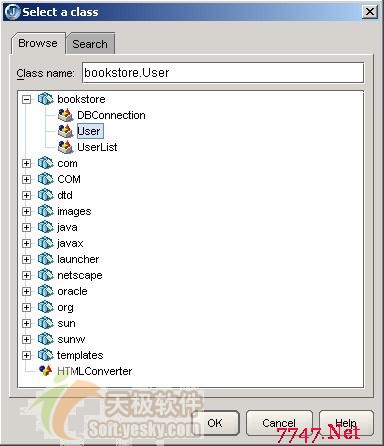Viewport: 384px width, 446px height.
Task: Expand the netscape package node
Action: pos(27,275)
